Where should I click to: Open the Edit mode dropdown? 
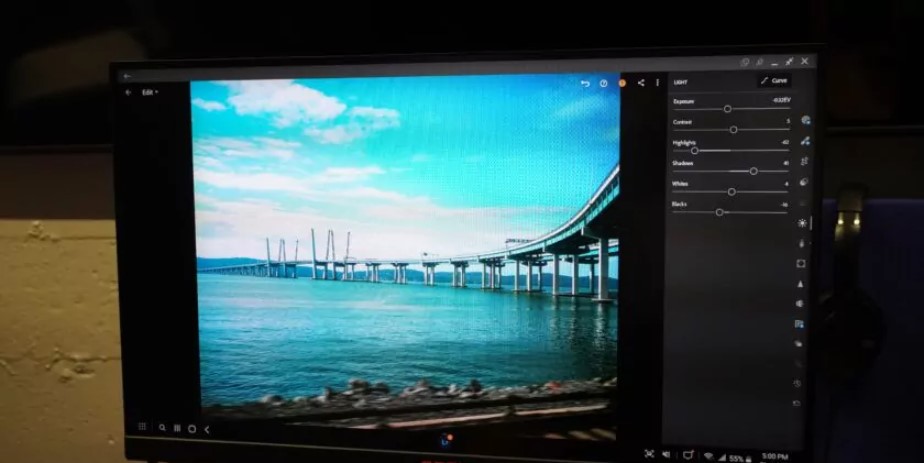point(150,92)
